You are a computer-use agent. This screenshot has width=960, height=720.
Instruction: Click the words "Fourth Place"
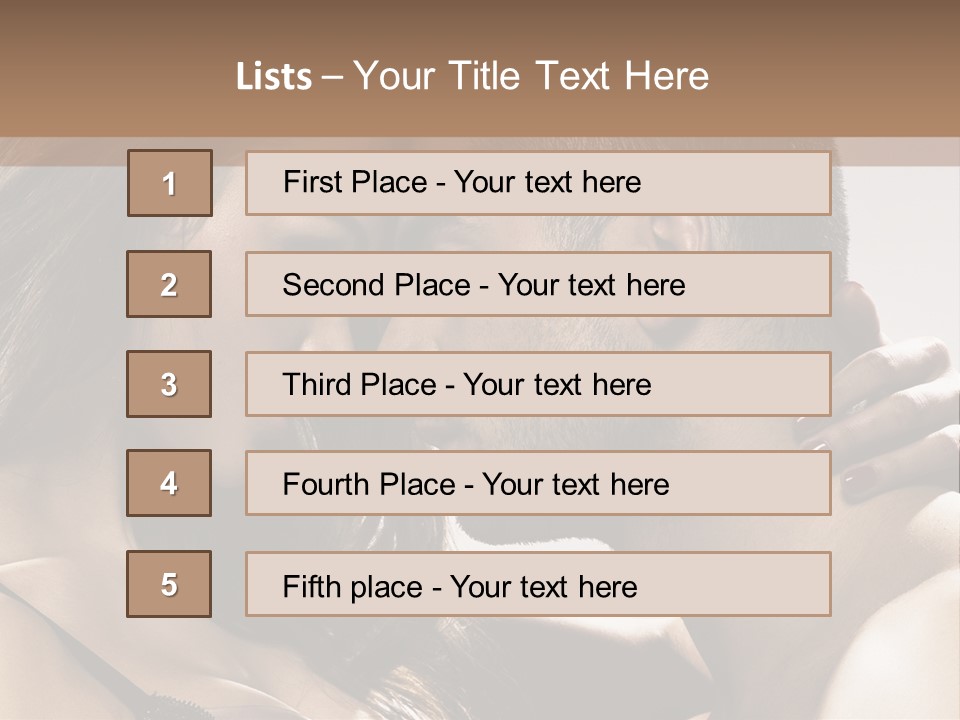coord(366,485)
